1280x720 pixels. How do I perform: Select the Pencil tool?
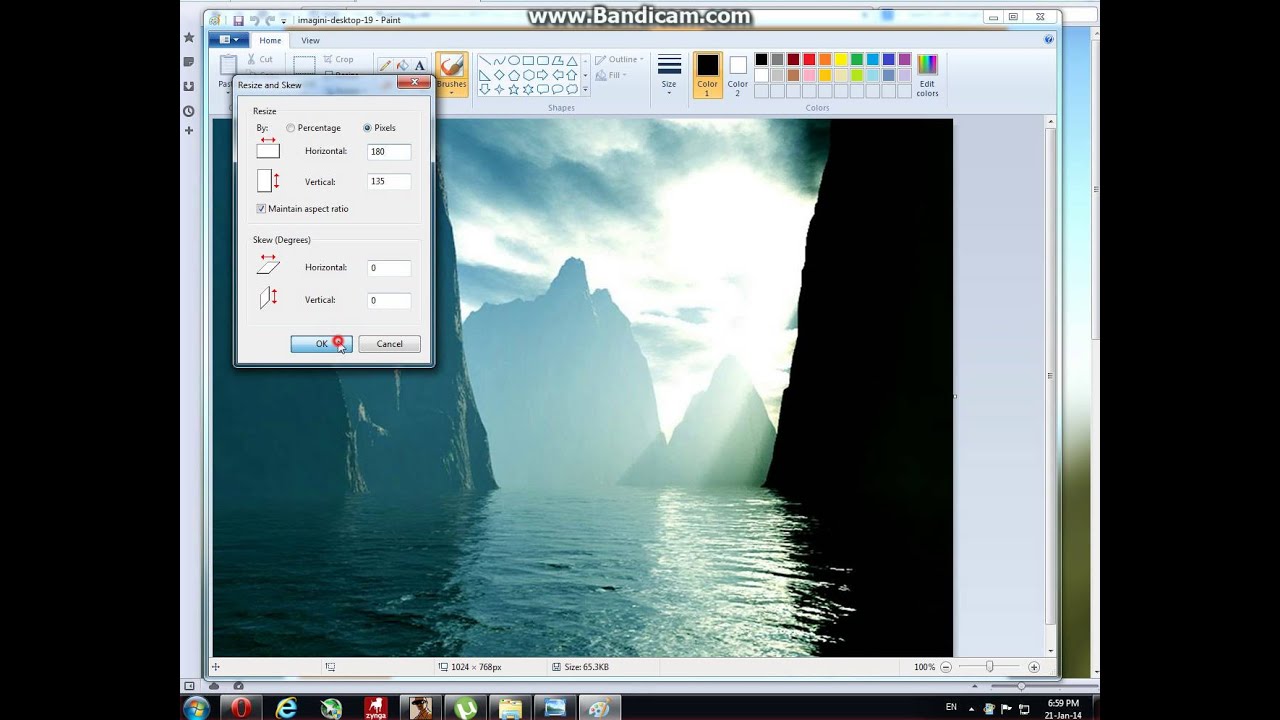tap(385, 65)
